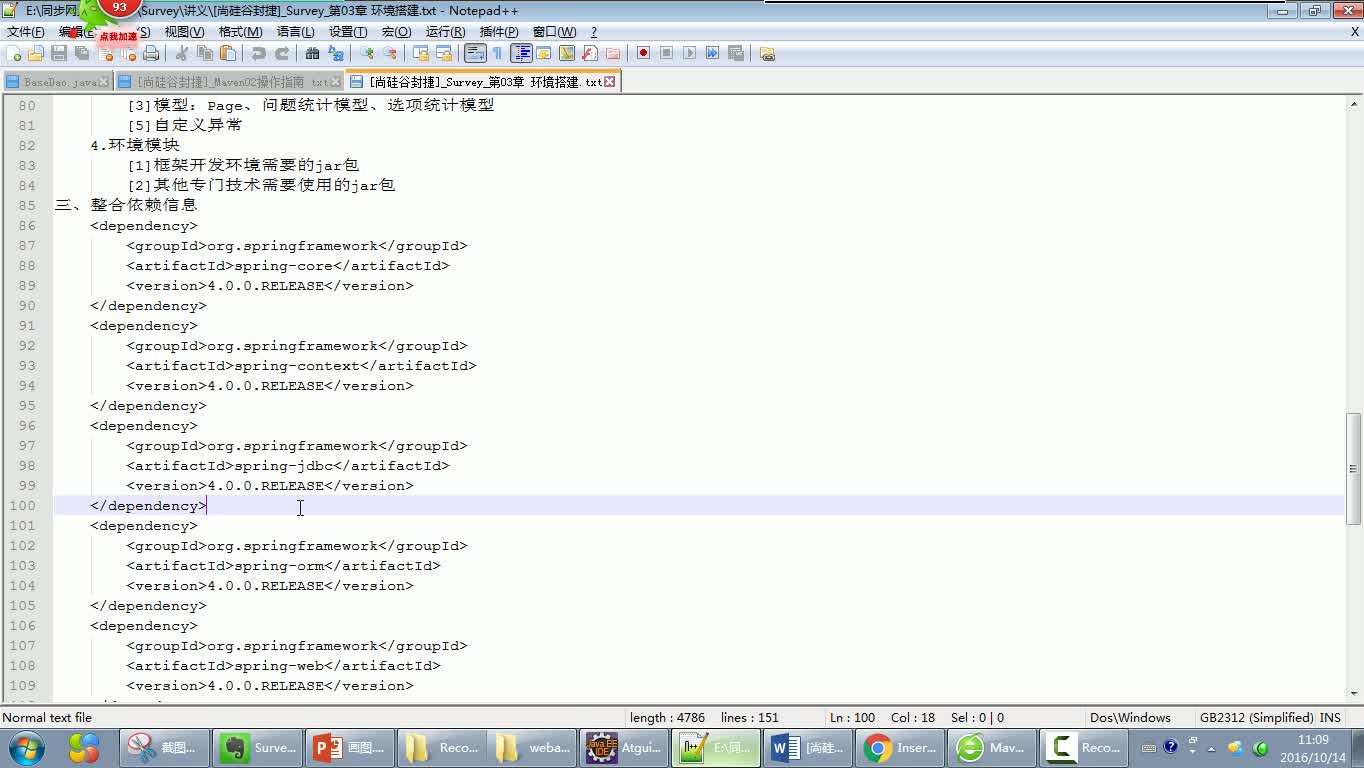Click the last toolbar folder icon
This screenshot has height=768, width=1364.
[x=767, y=54]
